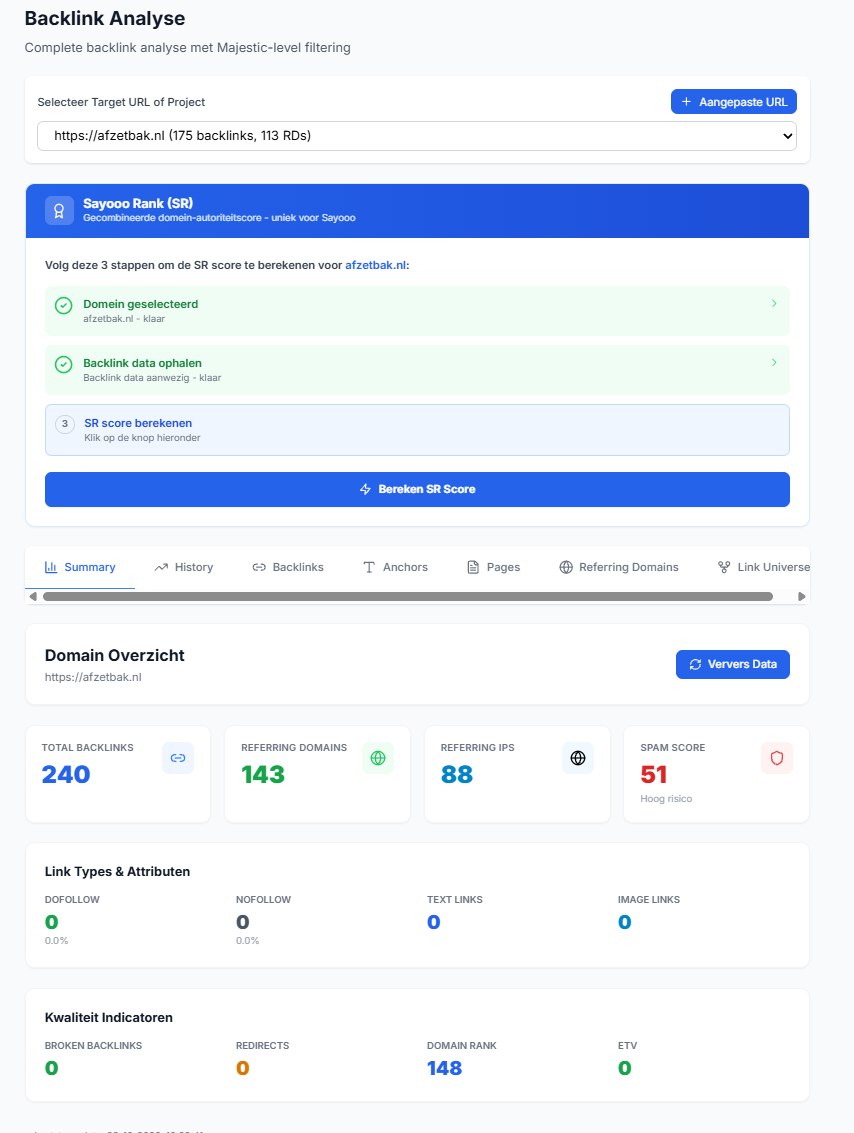Click the refresh icon in Ververs Data button
Screen dimensions: 854x1133
click(695, 664)
